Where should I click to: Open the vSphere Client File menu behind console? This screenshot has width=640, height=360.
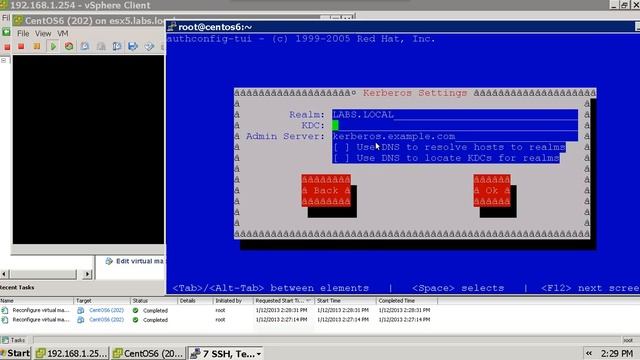6,18
